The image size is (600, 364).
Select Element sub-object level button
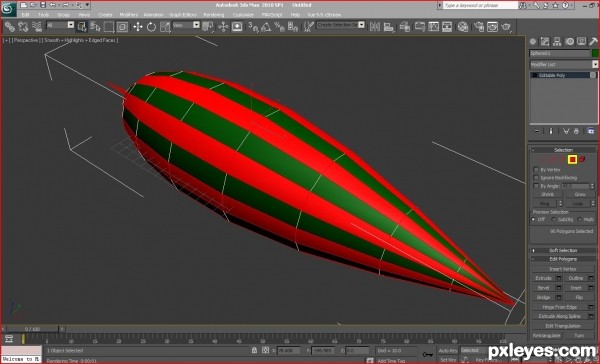coord(582,159)
